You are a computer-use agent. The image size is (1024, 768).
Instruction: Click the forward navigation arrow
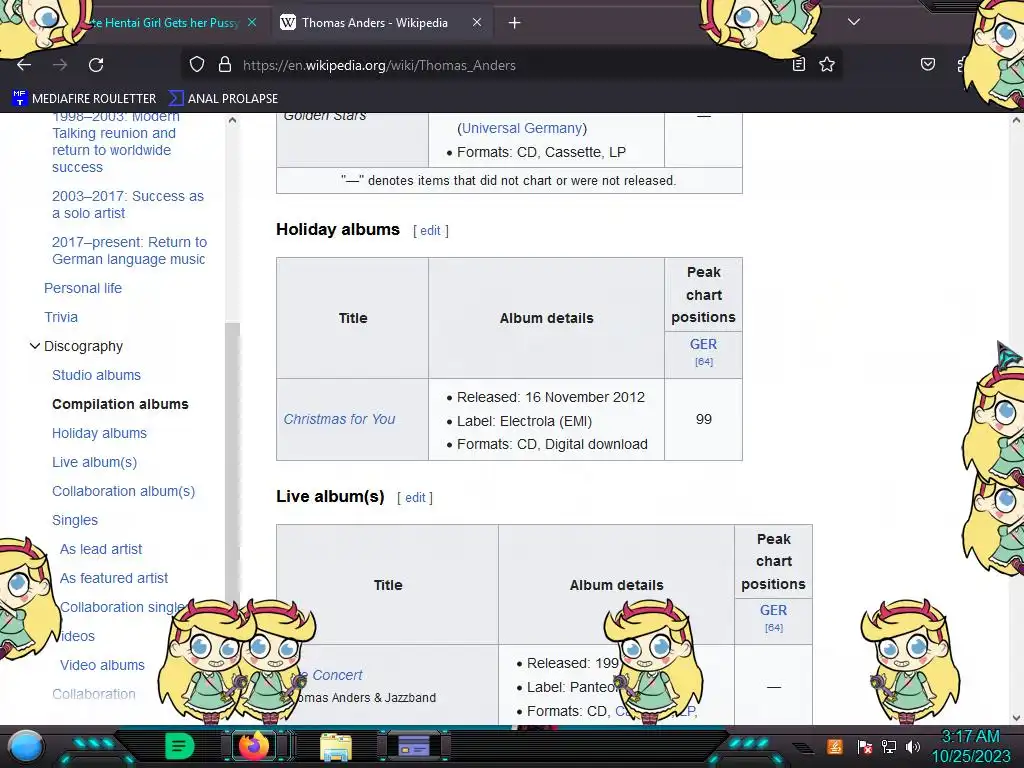tap(60, 65)
